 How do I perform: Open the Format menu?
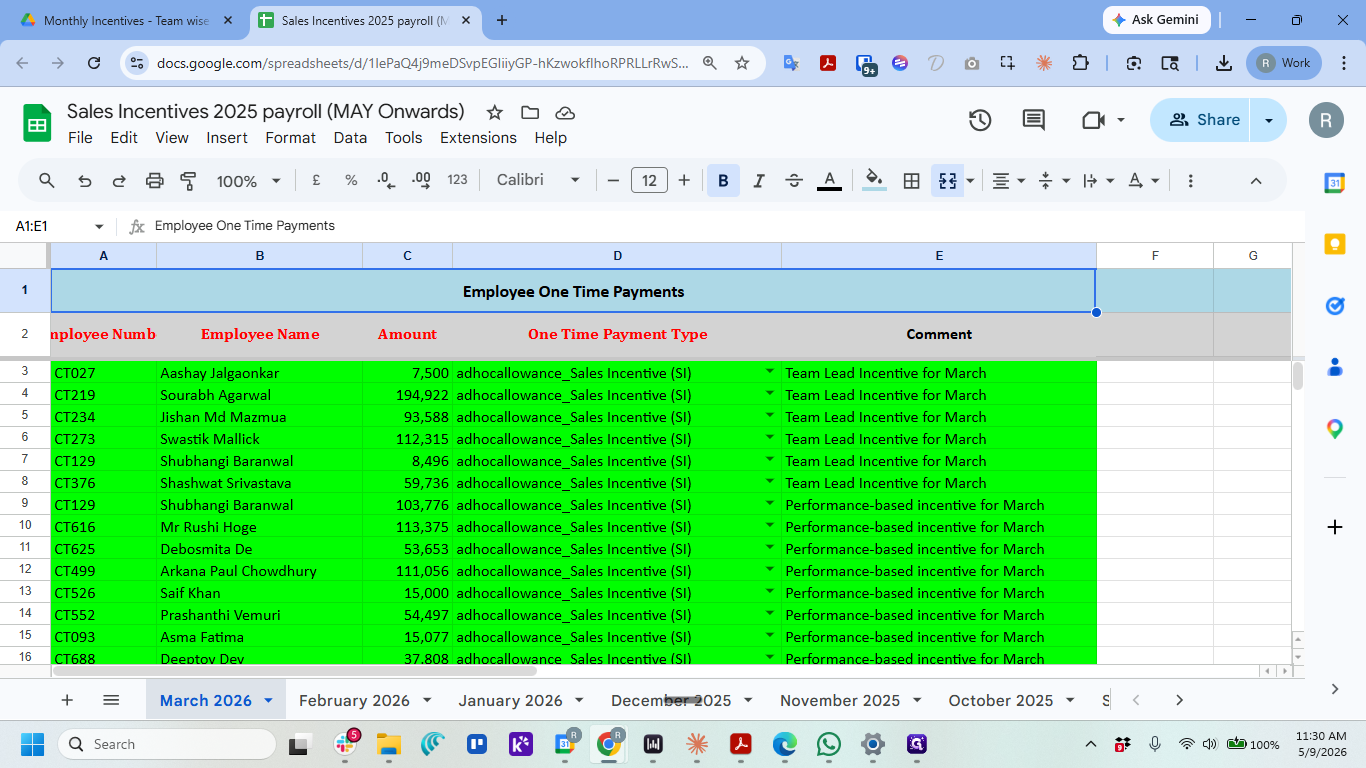click(291, 138)
